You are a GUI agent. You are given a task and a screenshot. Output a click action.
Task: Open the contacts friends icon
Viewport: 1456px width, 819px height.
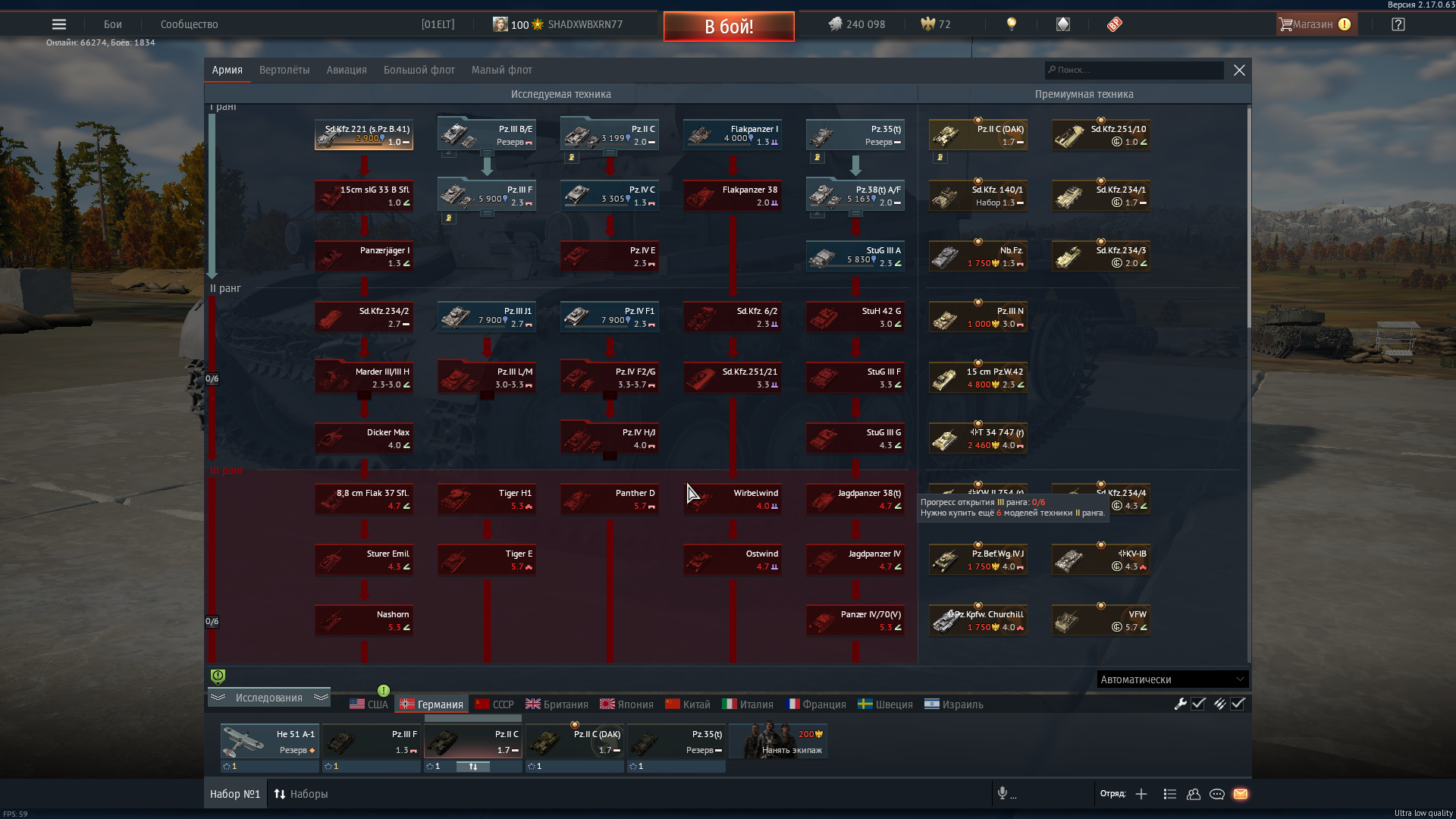[x=1194, y=794]
